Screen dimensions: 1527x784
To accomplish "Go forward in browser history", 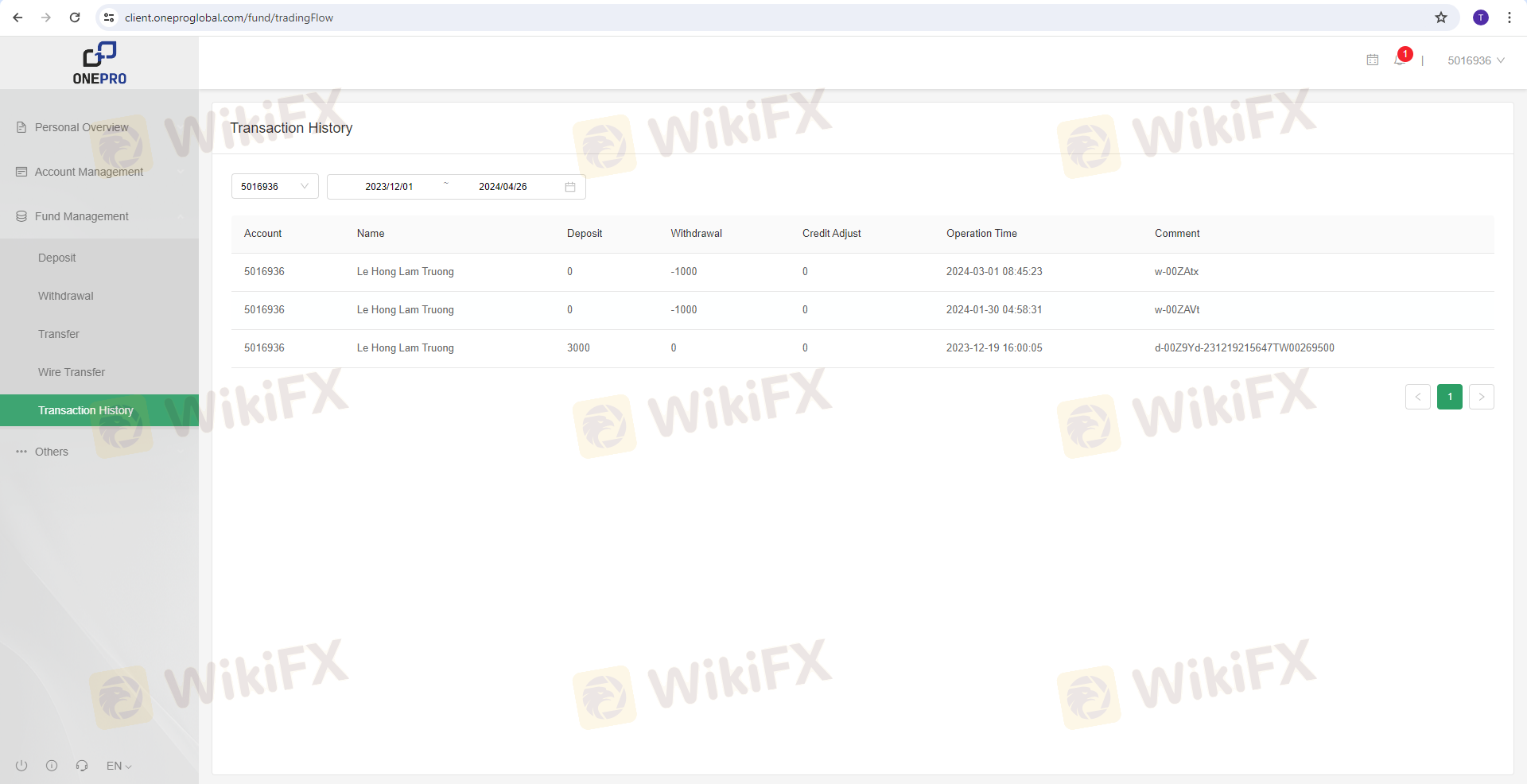I will (46, 17).
